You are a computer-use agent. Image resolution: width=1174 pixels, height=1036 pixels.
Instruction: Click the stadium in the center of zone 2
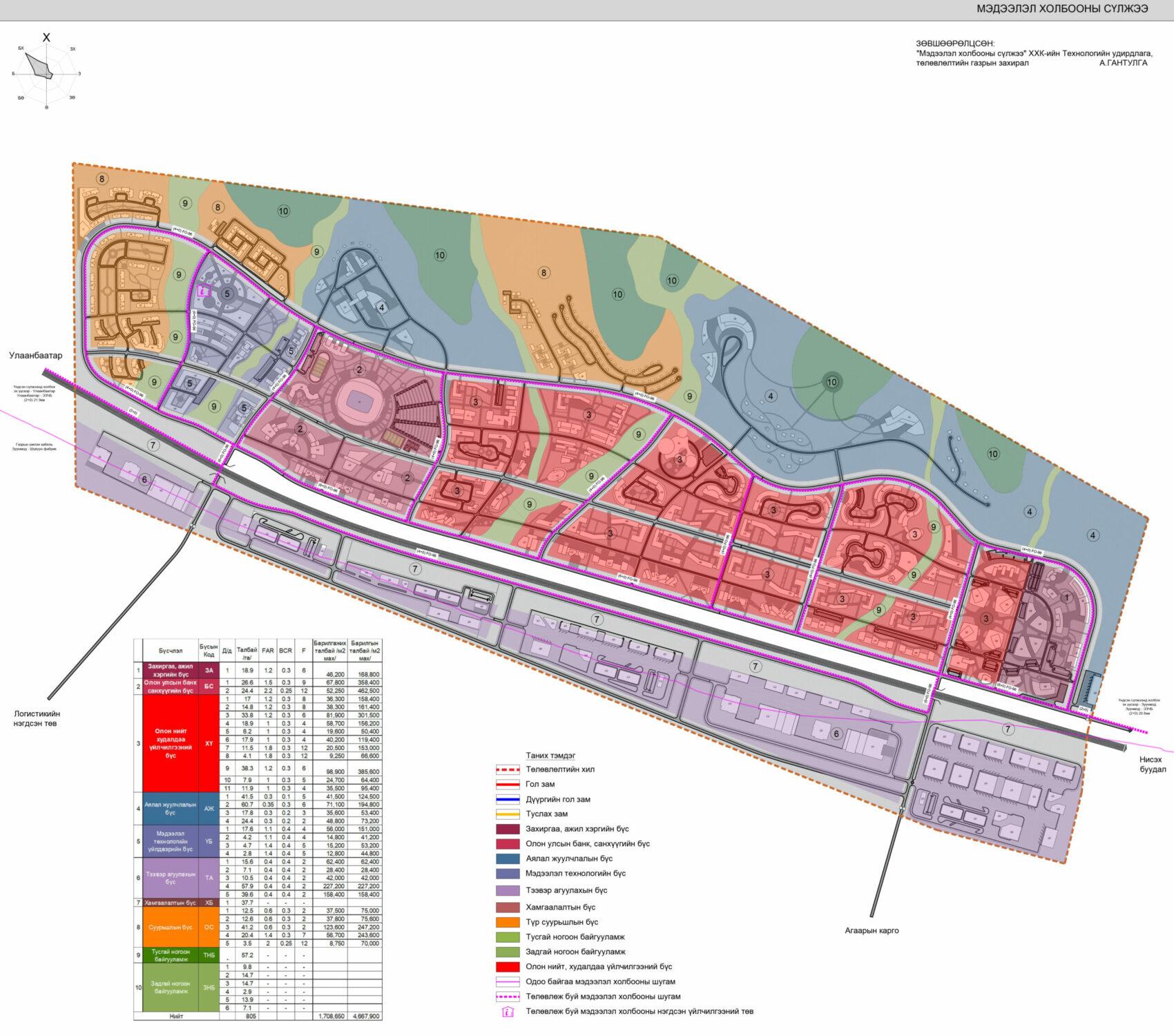click(x=359, y=400)
